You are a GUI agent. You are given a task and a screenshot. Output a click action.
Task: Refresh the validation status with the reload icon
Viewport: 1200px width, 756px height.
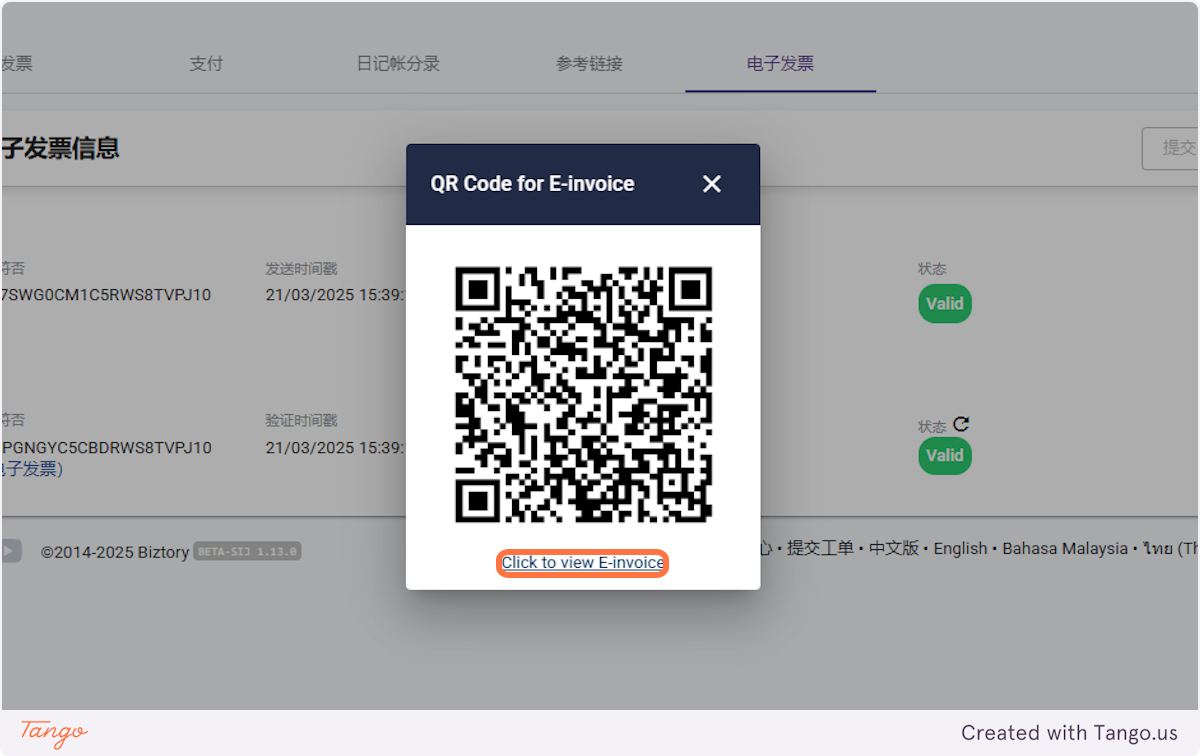961,424
